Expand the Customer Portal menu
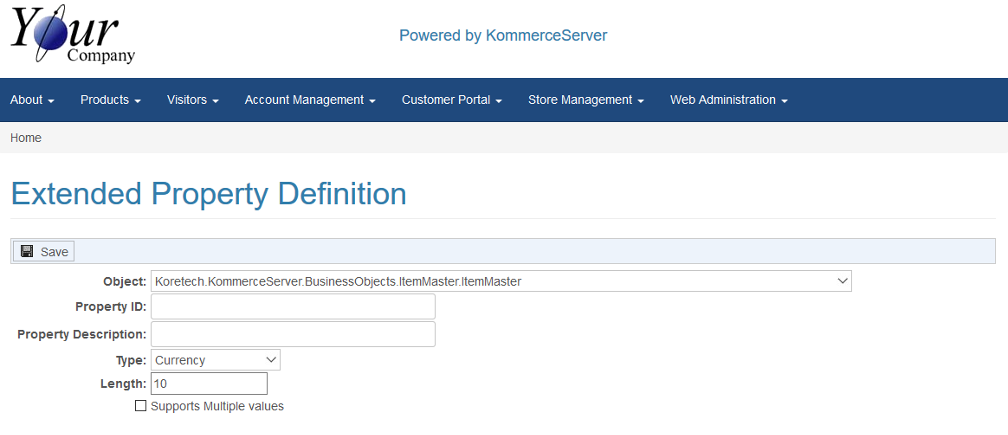 coord(451,100)
